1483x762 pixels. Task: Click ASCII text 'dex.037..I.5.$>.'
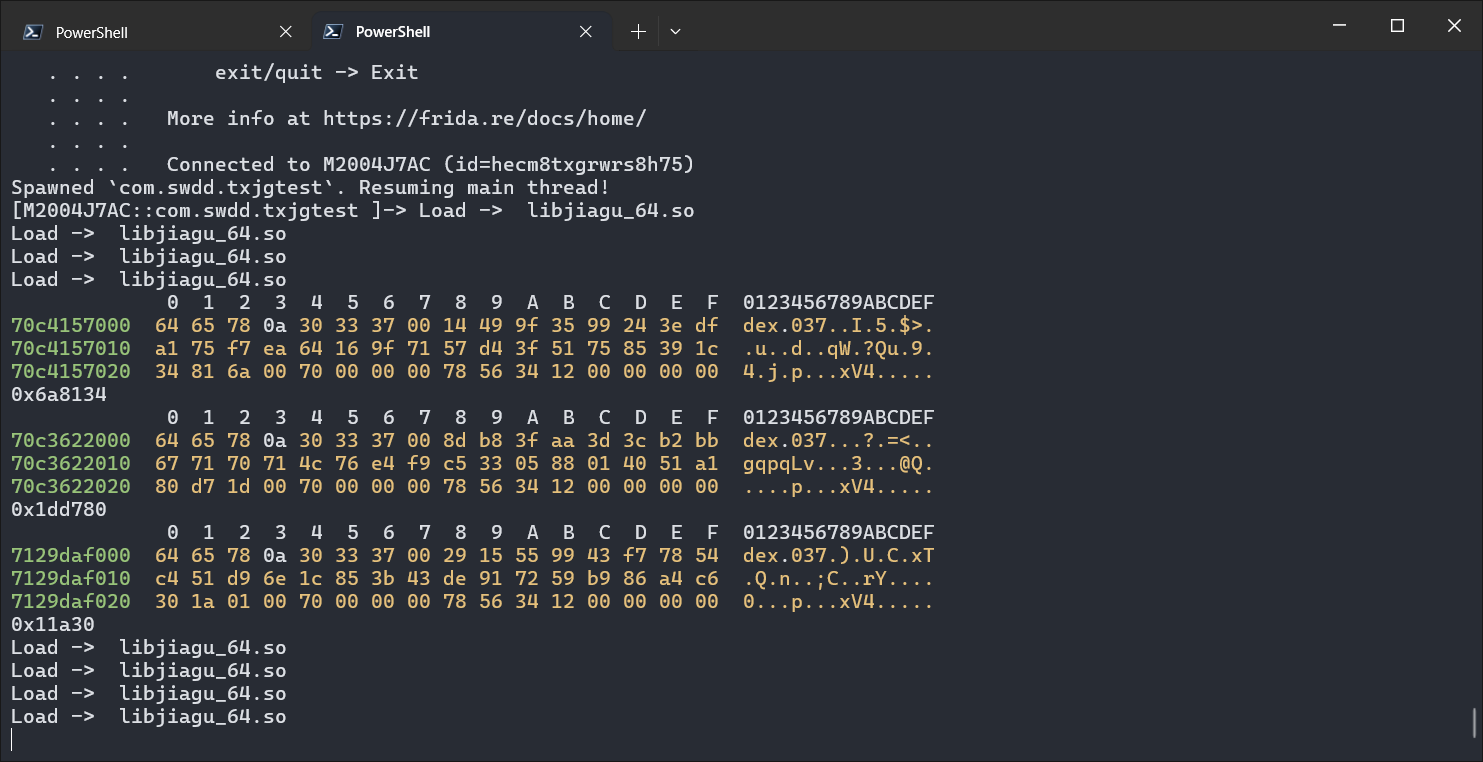click(839, 325)
